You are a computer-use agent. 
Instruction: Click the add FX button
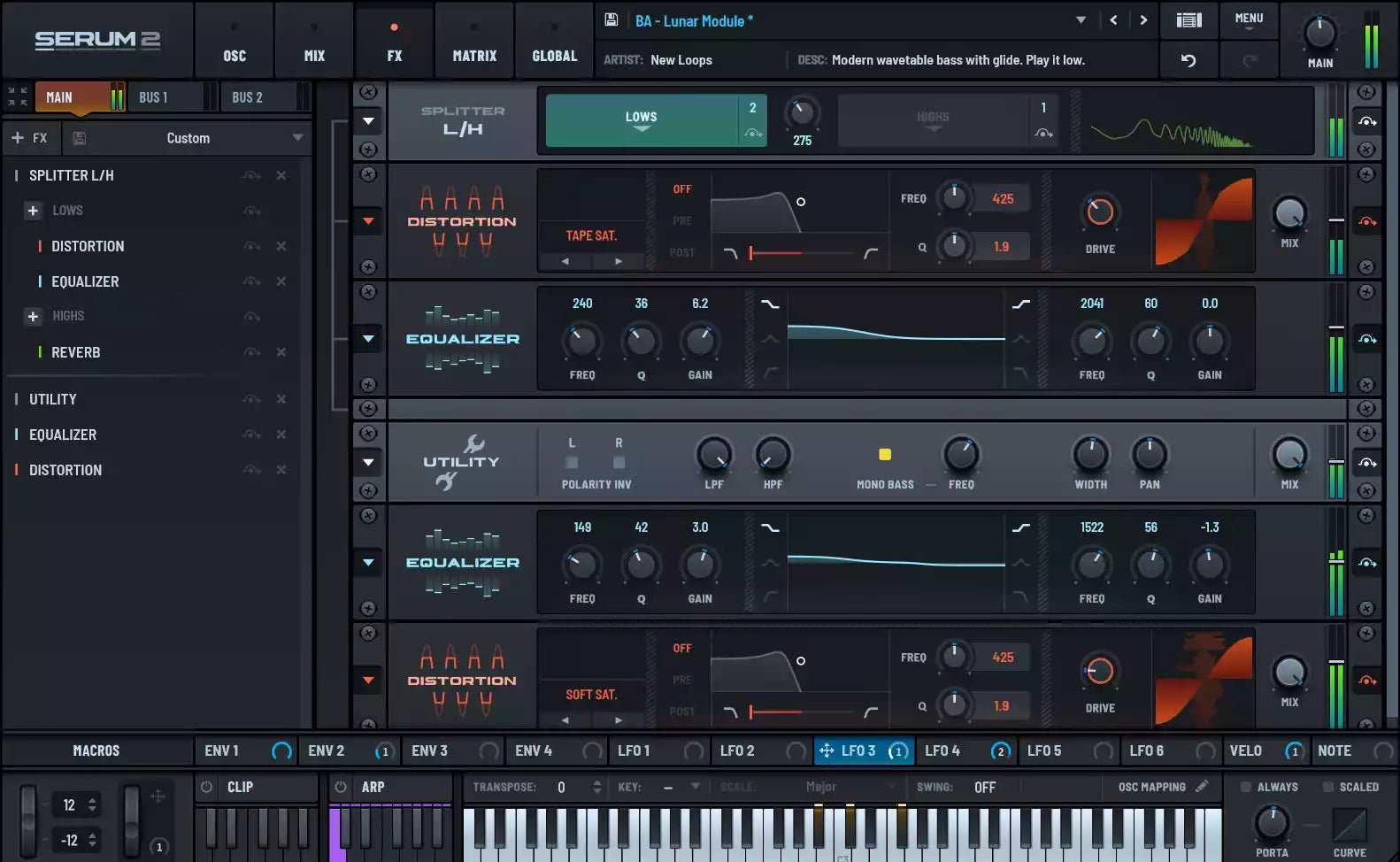(x=31, y=138)
